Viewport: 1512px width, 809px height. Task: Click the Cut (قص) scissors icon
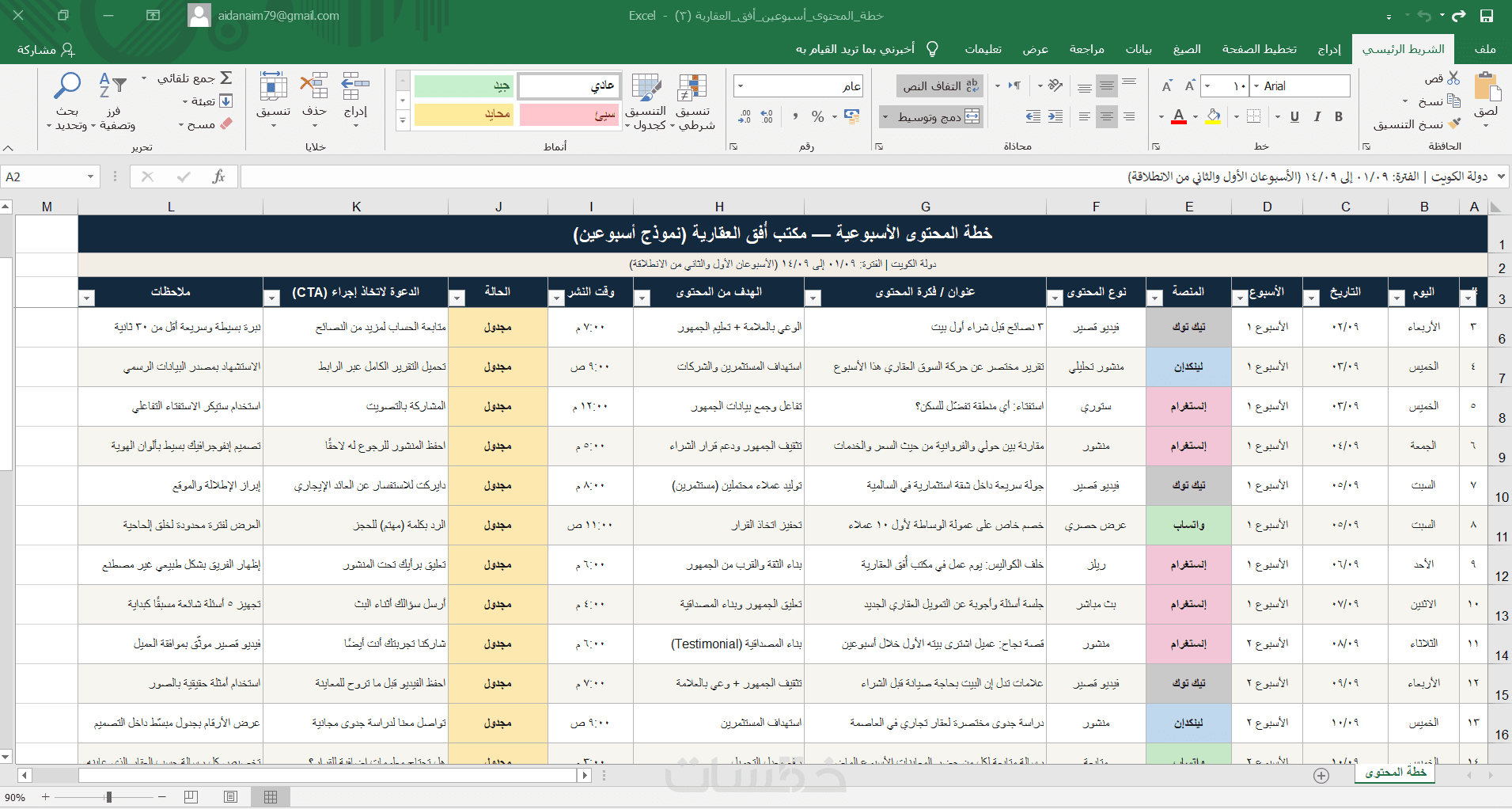click(1453, 78)
